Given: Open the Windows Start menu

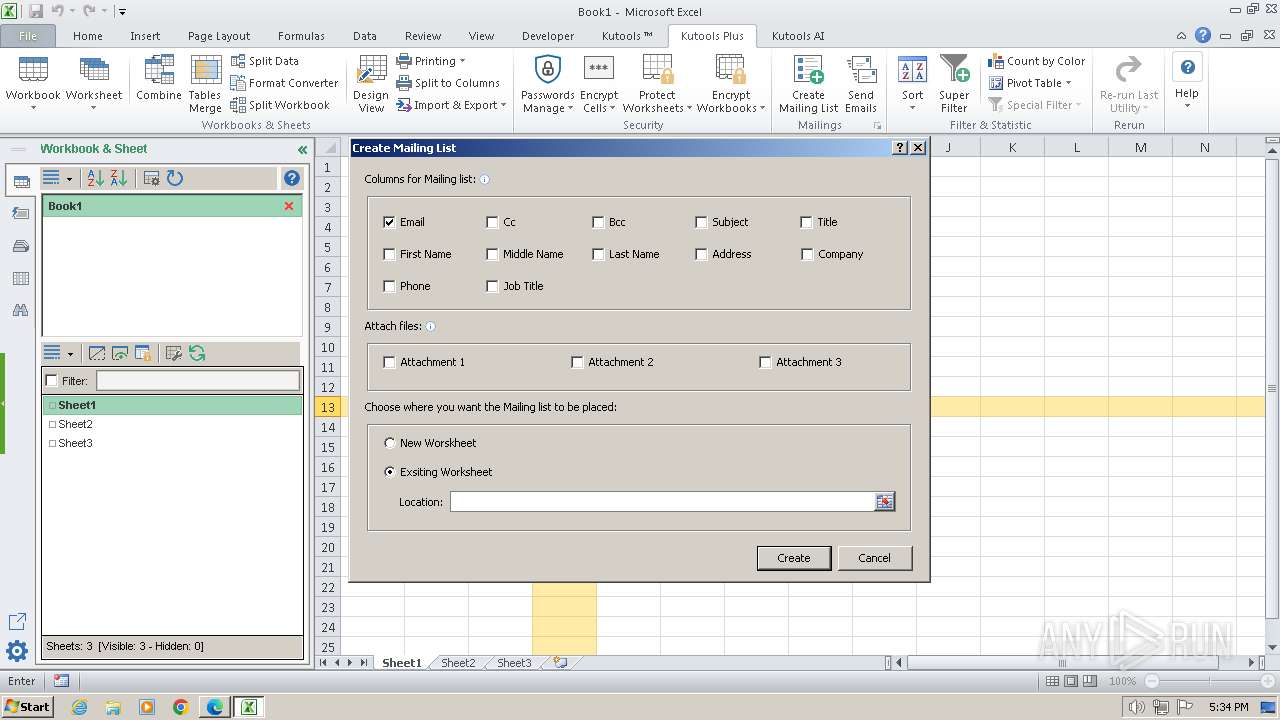Looking at the screenshot, I should pos(27,707).
